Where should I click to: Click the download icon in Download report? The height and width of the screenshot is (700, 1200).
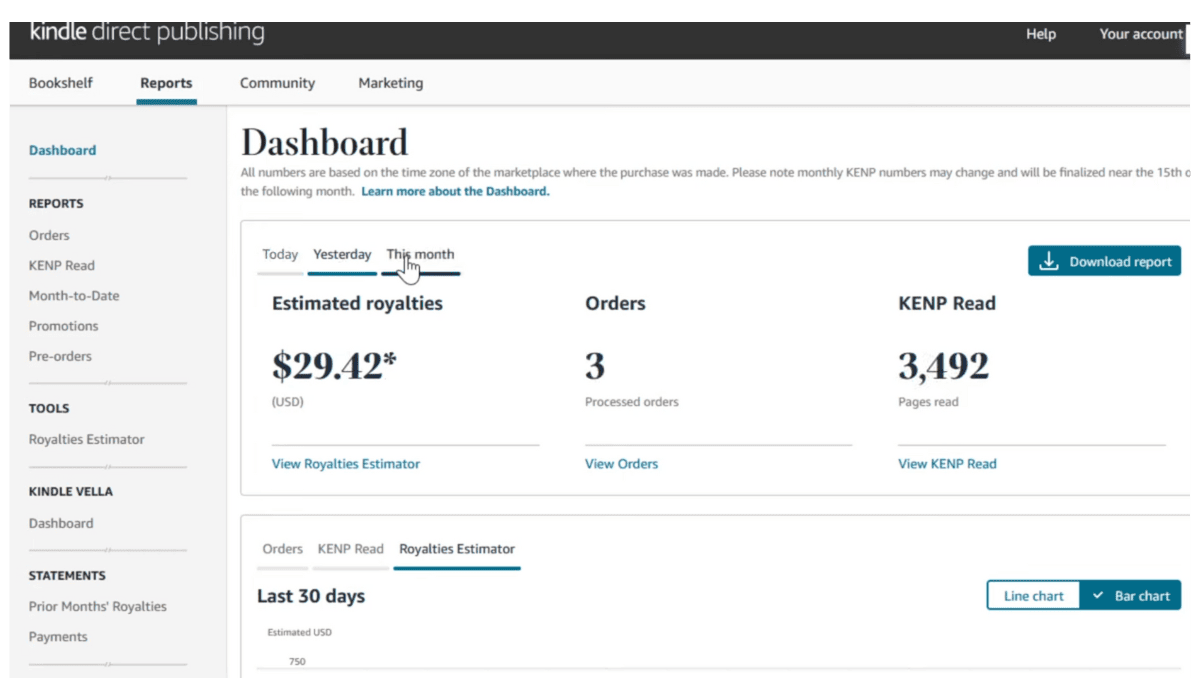point(1048,262)
